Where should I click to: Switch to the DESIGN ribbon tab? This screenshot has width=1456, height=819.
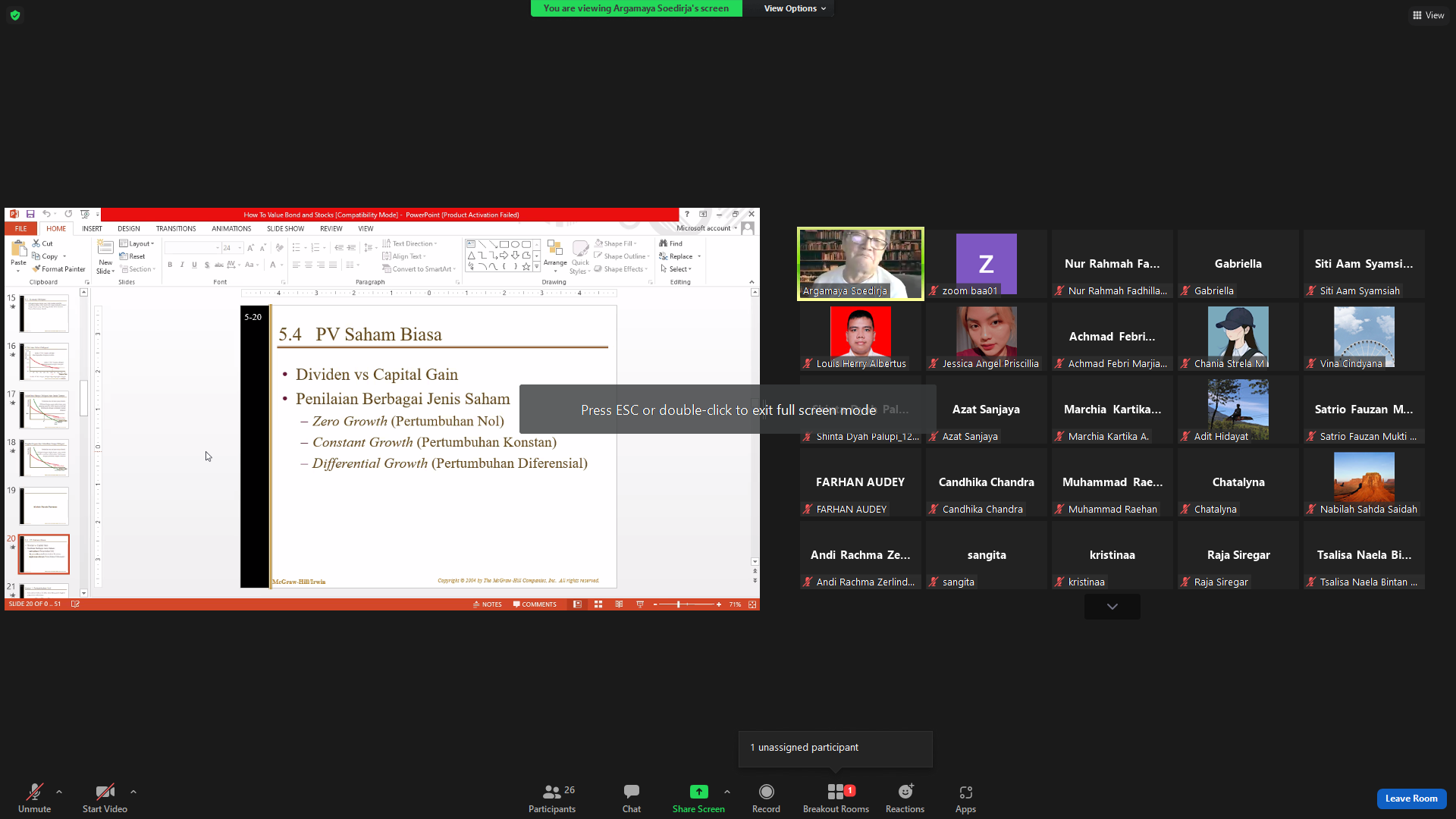point(128,228)
